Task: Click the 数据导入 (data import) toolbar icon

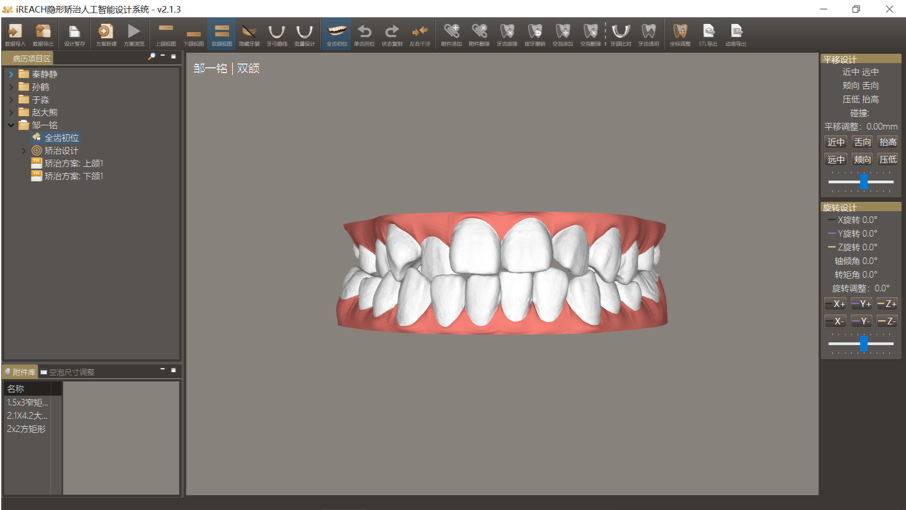Action: pos(14,34)
